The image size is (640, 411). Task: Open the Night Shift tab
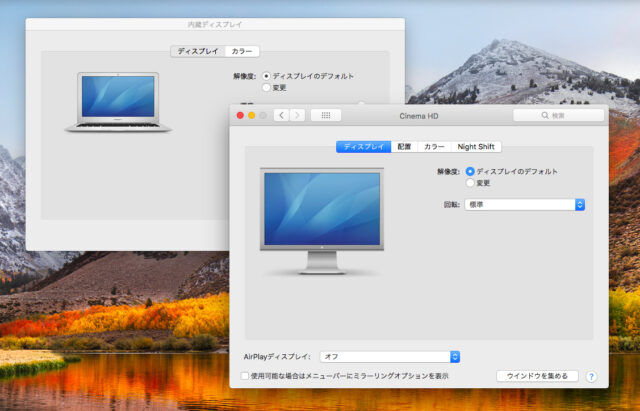(x=476, y=147)
